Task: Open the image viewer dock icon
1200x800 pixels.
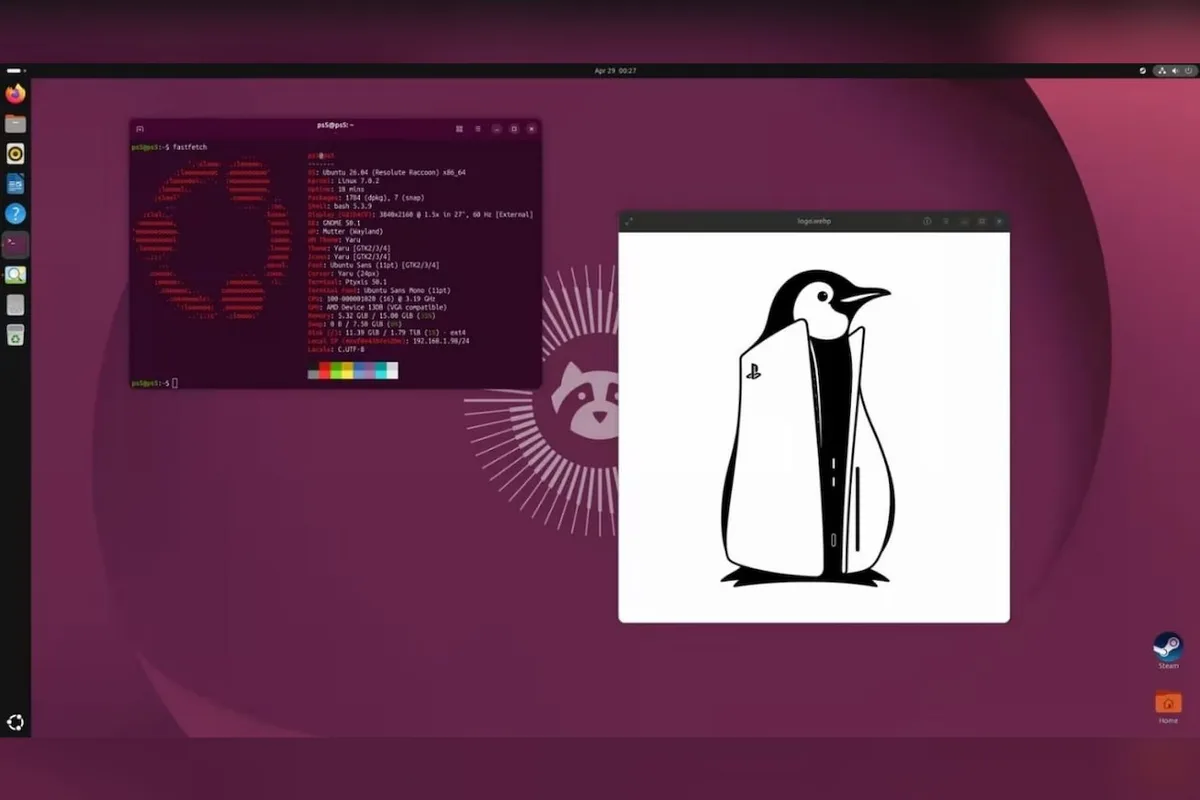Action: click(x=15, y=275)
